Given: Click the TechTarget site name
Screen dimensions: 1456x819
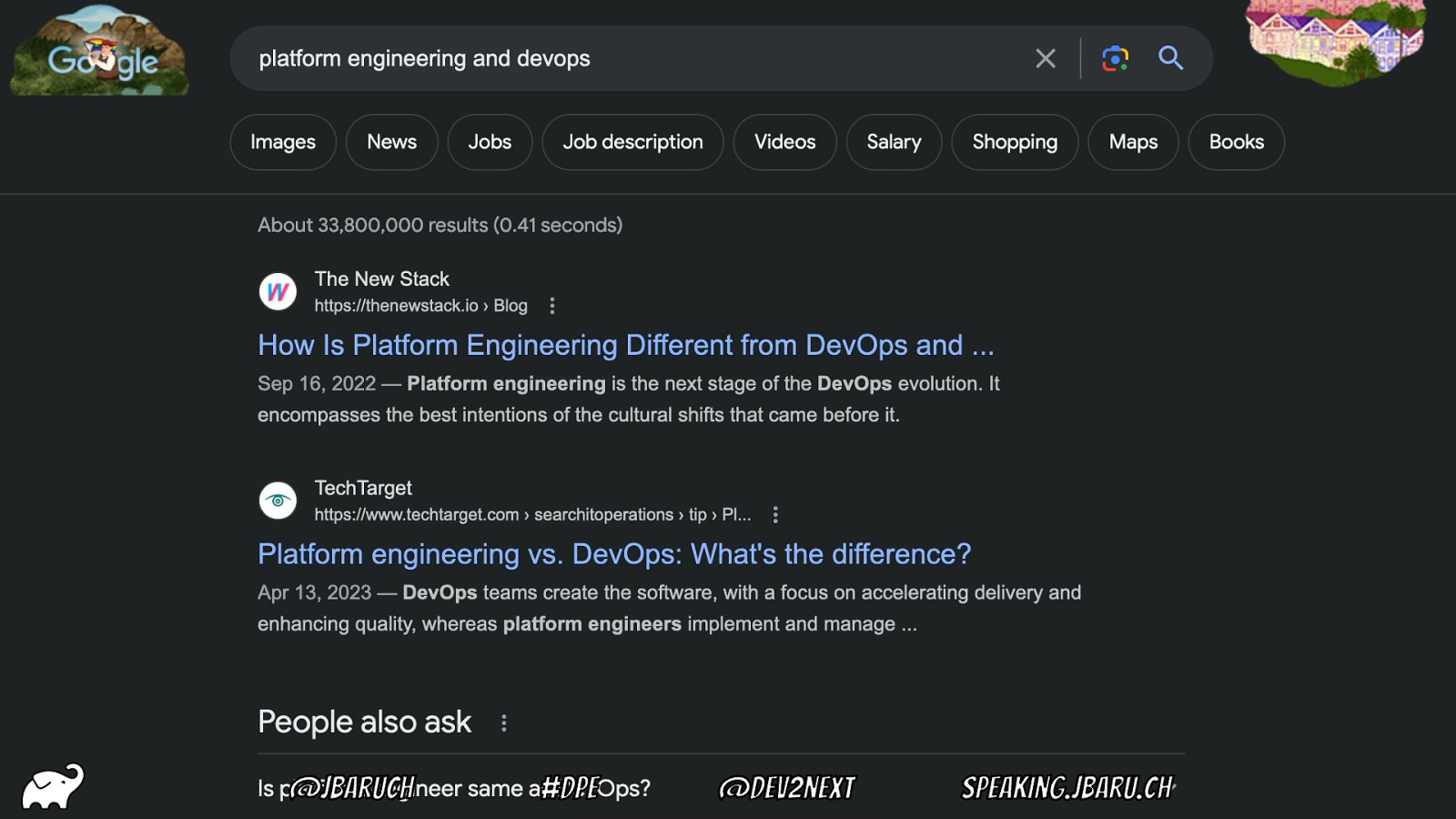Looking at the screenshot, I should coord(363,489).
